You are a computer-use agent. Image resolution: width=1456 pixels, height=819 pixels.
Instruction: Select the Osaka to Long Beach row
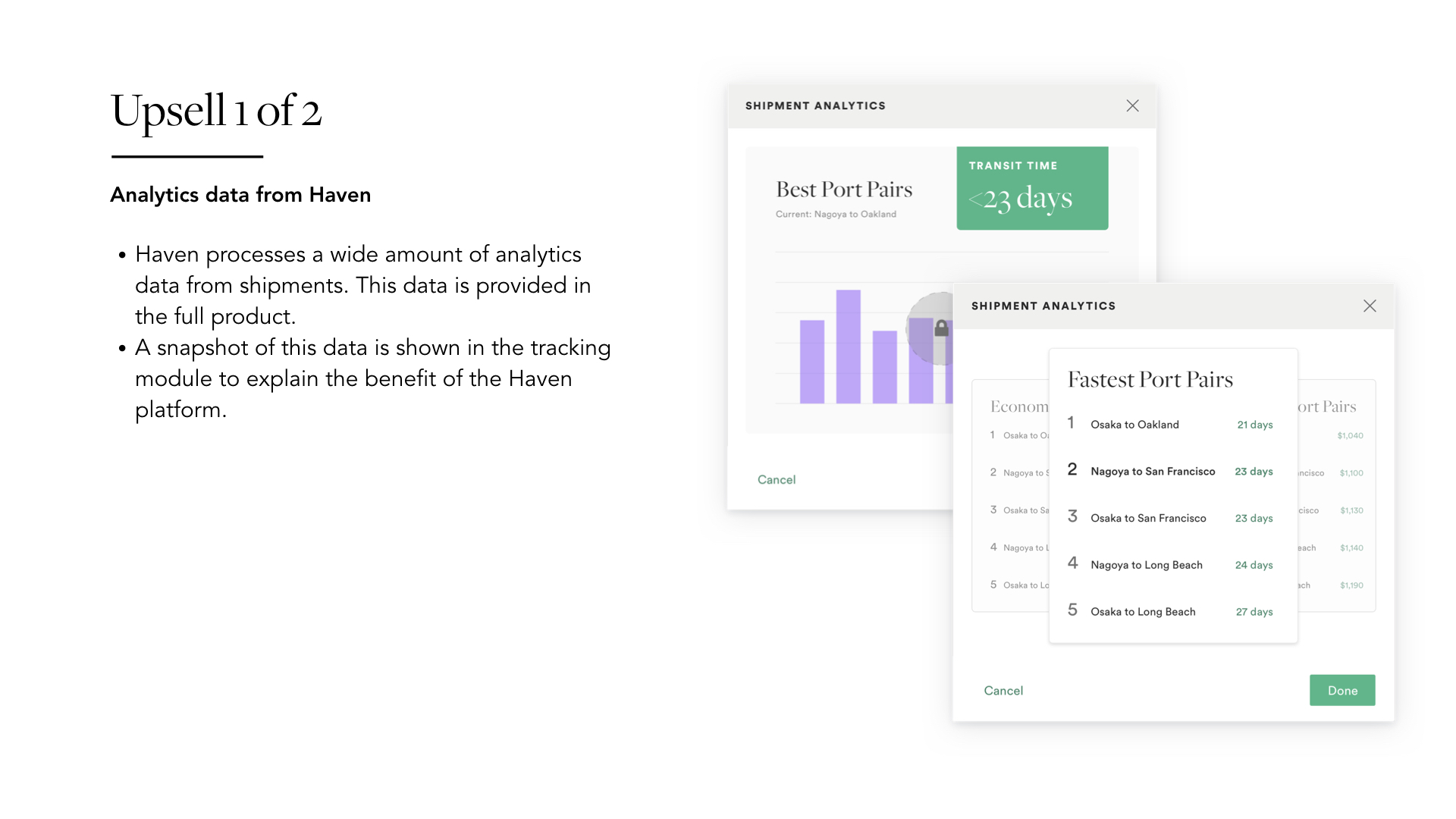click(x=1172, y=611)
